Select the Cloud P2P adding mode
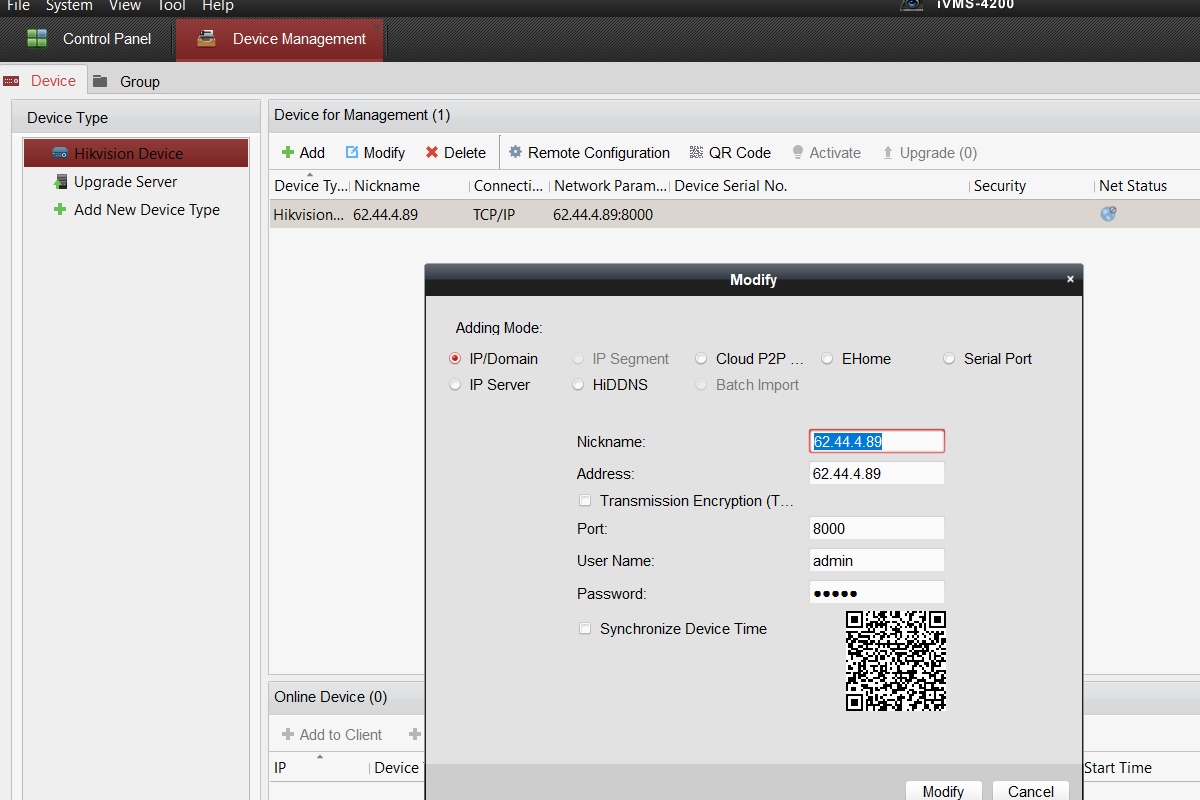Image resolution: width=1200 pixels, height=800 pixels. (701, 359)
